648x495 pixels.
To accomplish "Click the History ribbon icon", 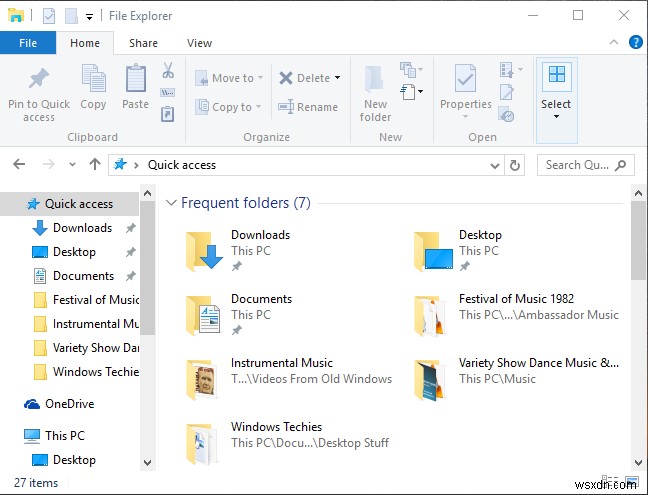I will 507,114.
